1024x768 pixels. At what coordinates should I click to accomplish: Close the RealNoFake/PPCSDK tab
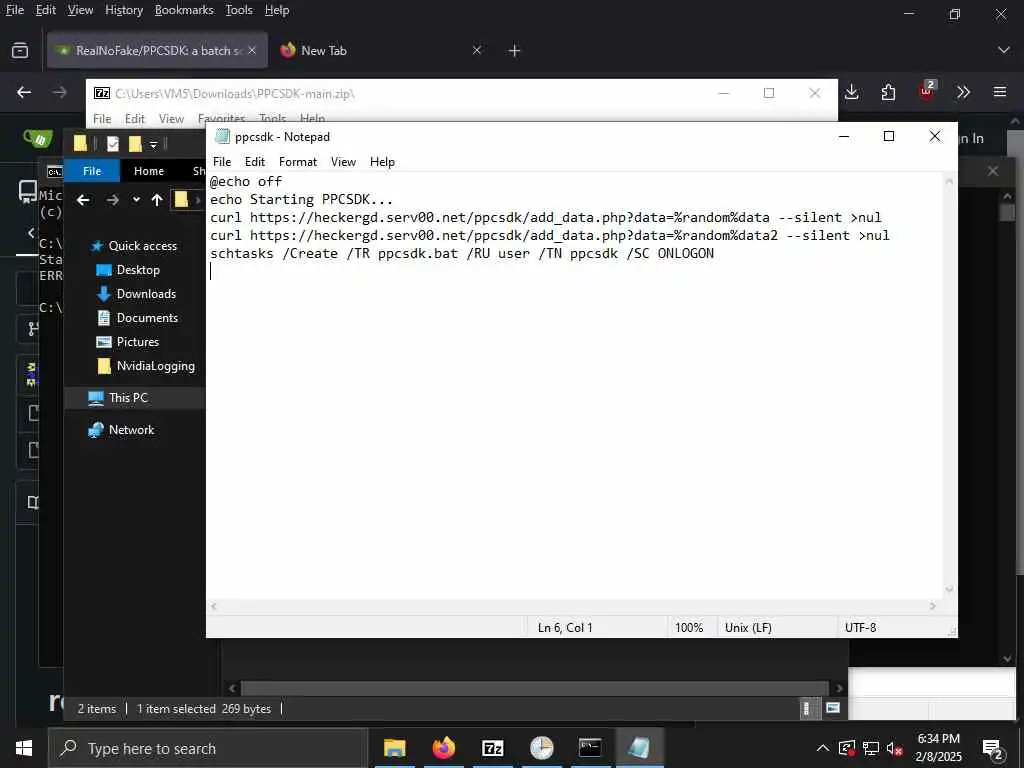click(x=252, y=50)
